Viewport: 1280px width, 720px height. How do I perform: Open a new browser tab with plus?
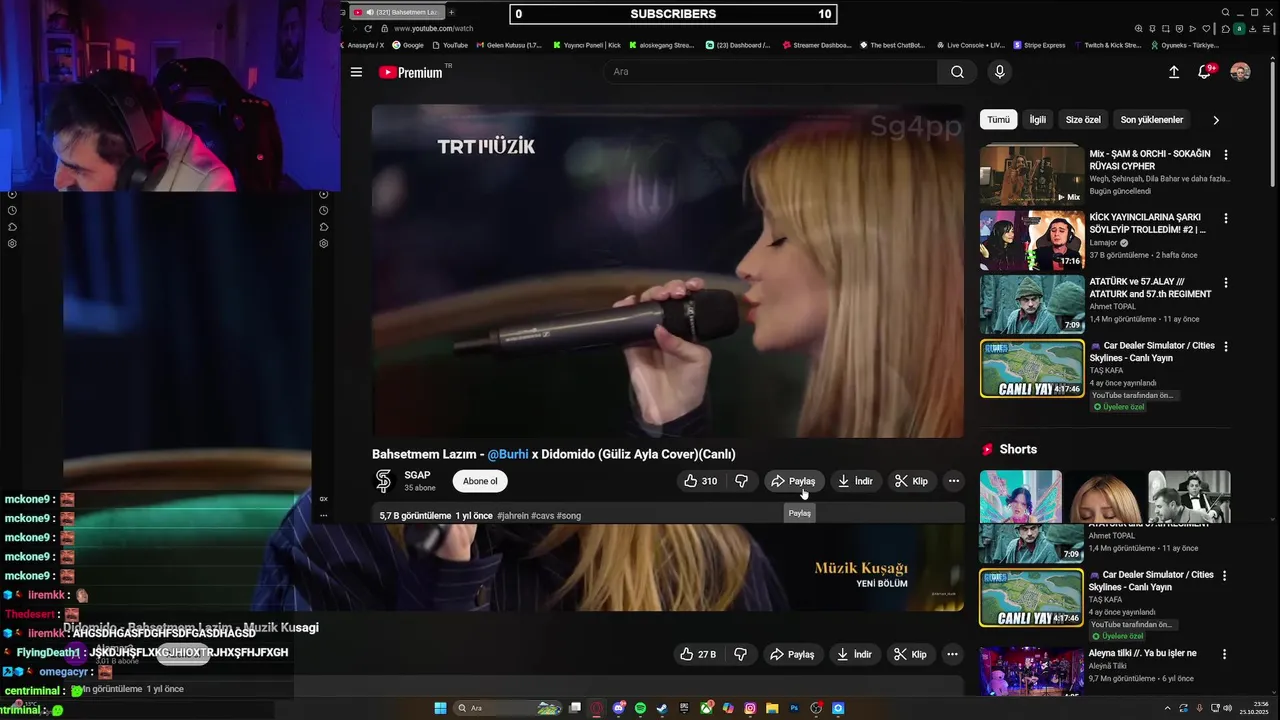pos(451,12)
